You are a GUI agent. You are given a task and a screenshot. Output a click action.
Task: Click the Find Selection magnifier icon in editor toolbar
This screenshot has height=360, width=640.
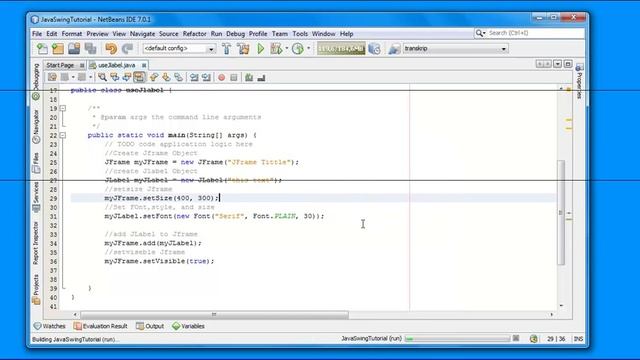[x=102, y=77]
